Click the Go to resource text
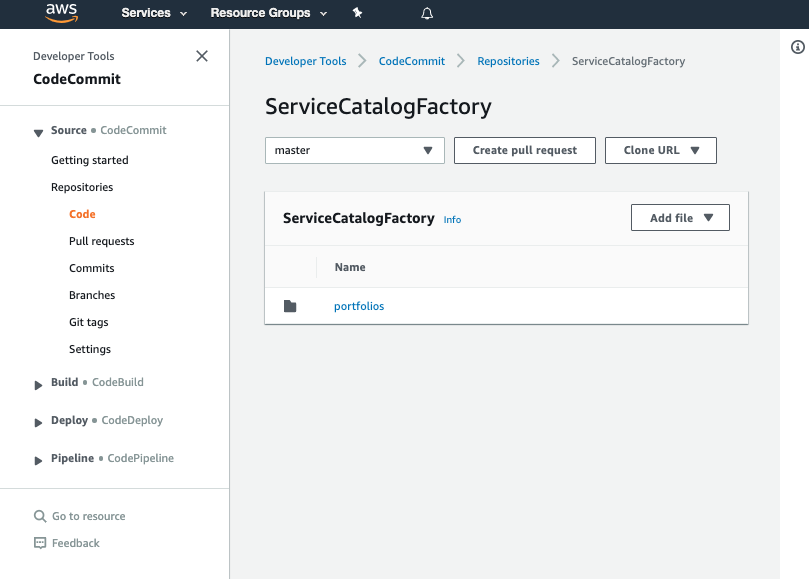This screenshot has width=809, height=579. (89, 516)
